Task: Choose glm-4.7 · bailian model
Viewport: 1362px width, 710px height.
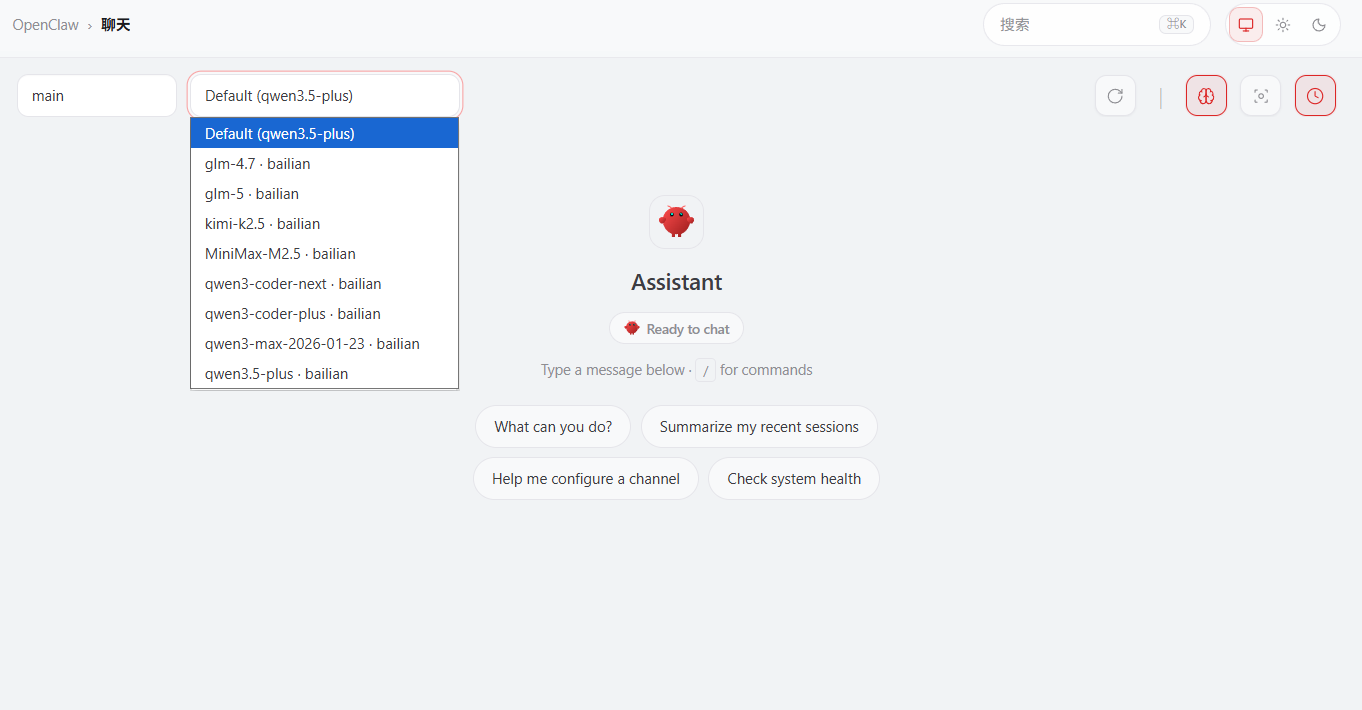Action: click(325, 163)
